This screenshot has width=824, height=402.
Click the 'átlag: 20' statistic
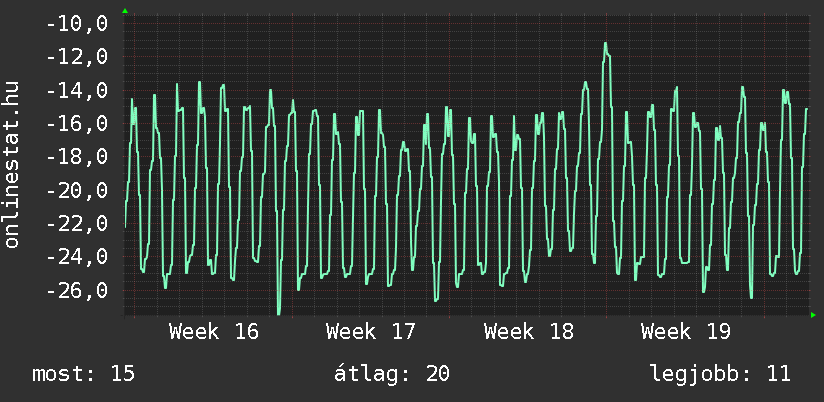(392, 374)
